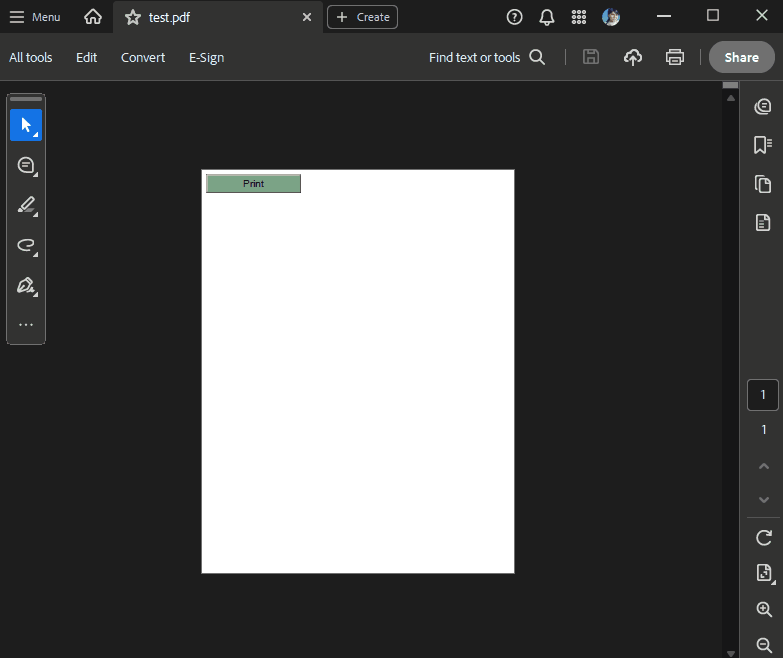Star the test.pdf document

point(133,17)
